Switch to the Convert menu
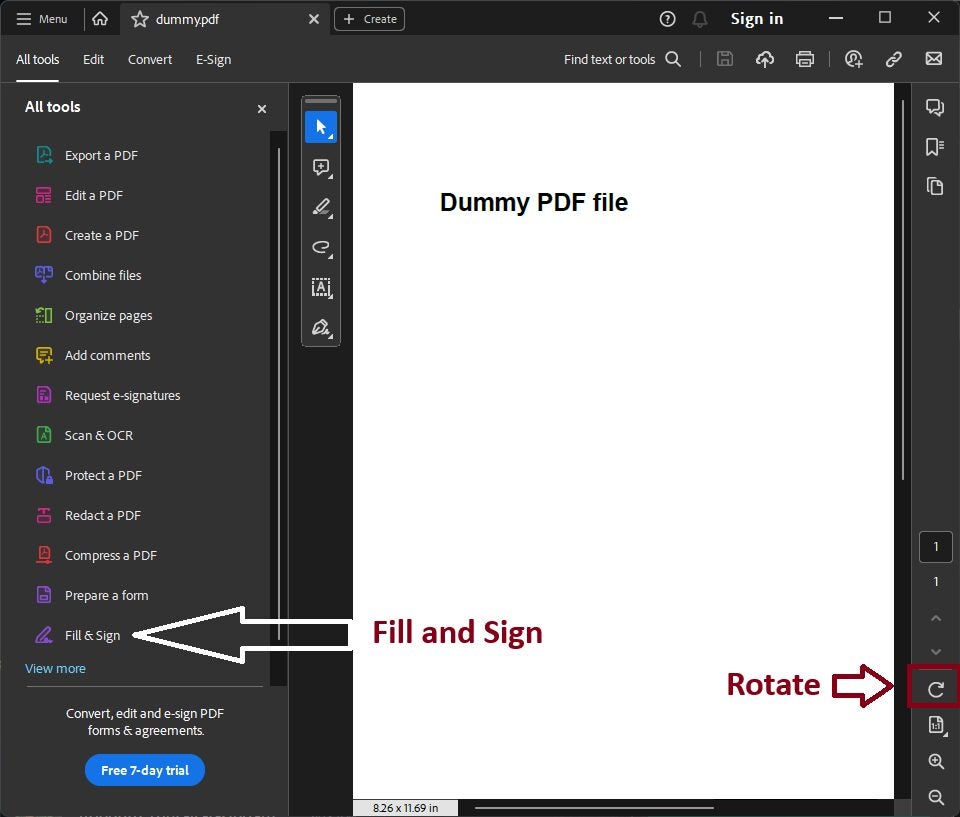This screenshot has height=817, width=960. pyautogui.click(x=150, y=59)
